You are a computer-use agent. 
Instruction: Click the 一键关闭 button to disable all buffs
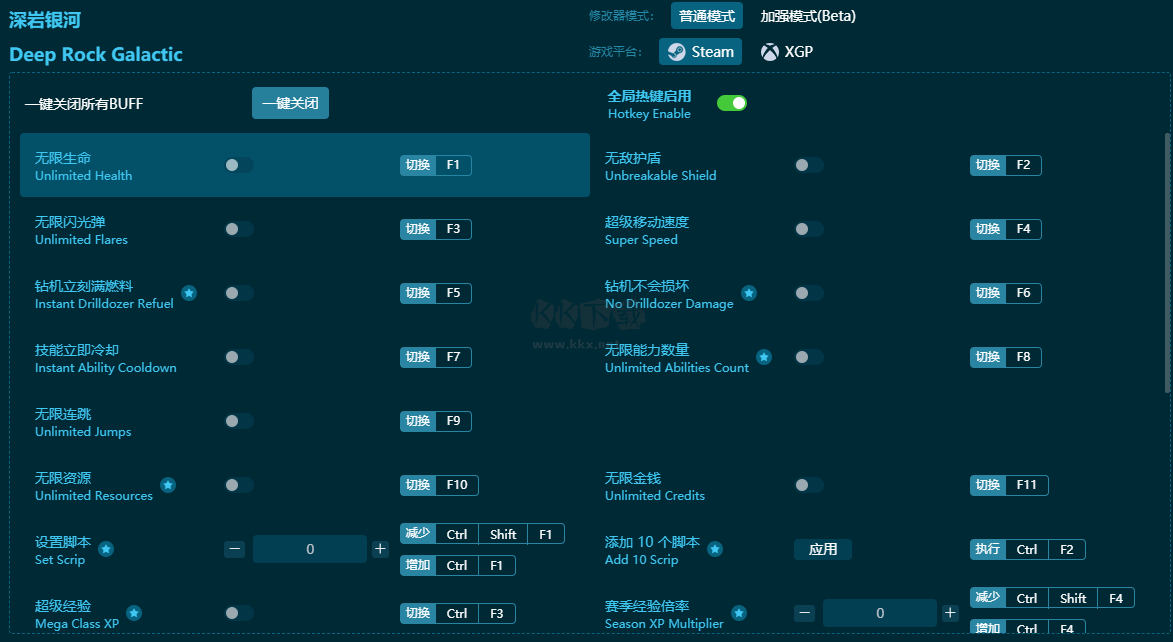click(290, 103)
